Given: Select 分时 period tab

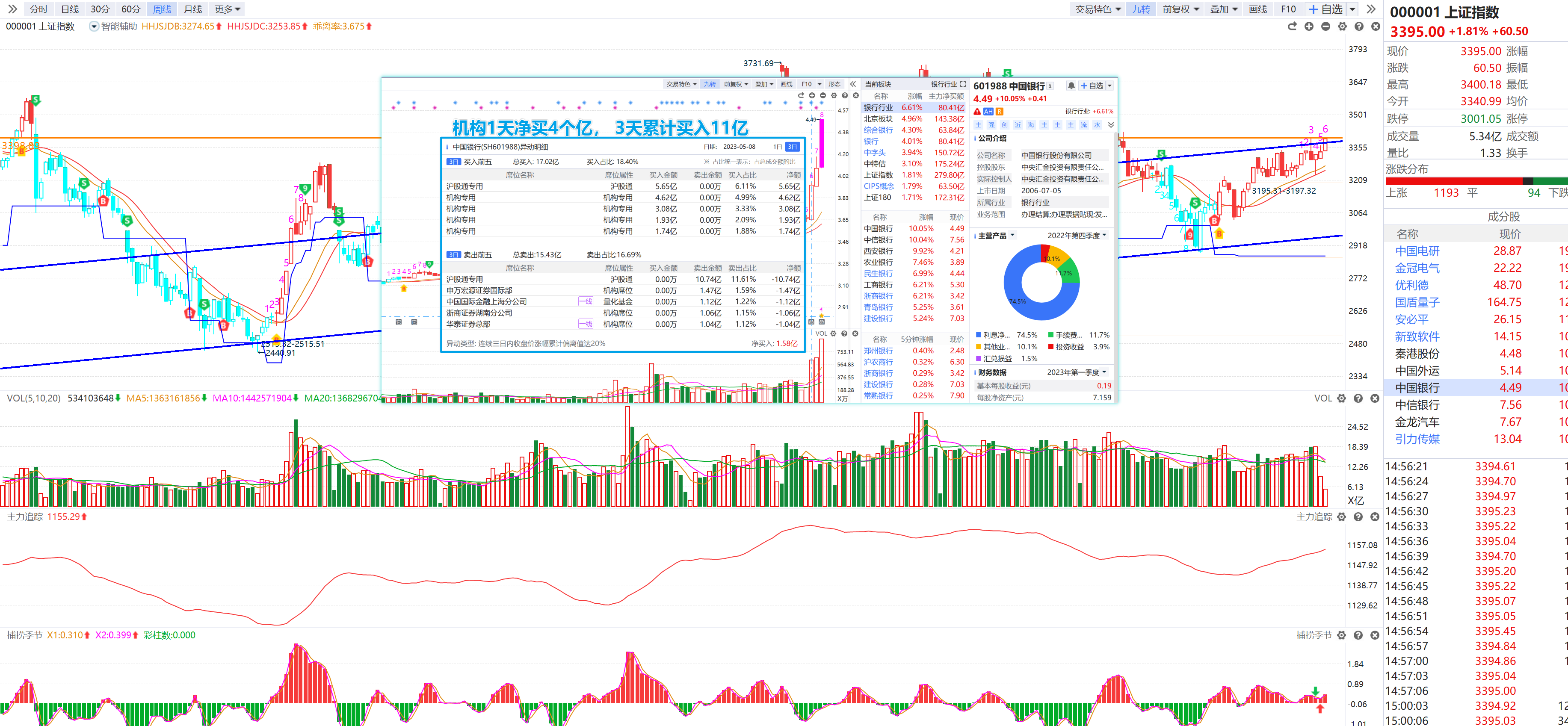Looking at the screenshot, I should 38,9.
